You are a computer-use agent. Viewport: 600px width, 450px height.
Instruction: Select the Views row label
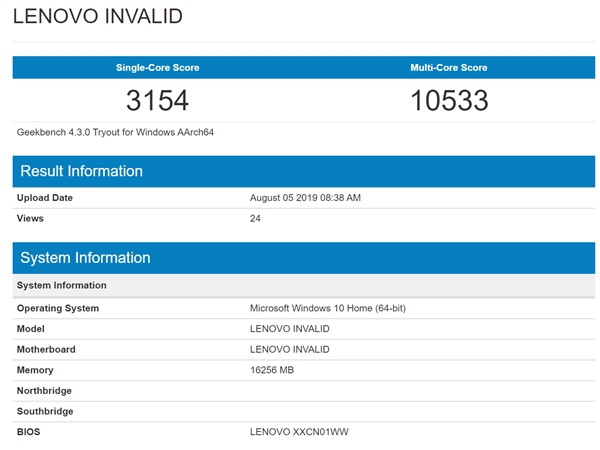31,218
